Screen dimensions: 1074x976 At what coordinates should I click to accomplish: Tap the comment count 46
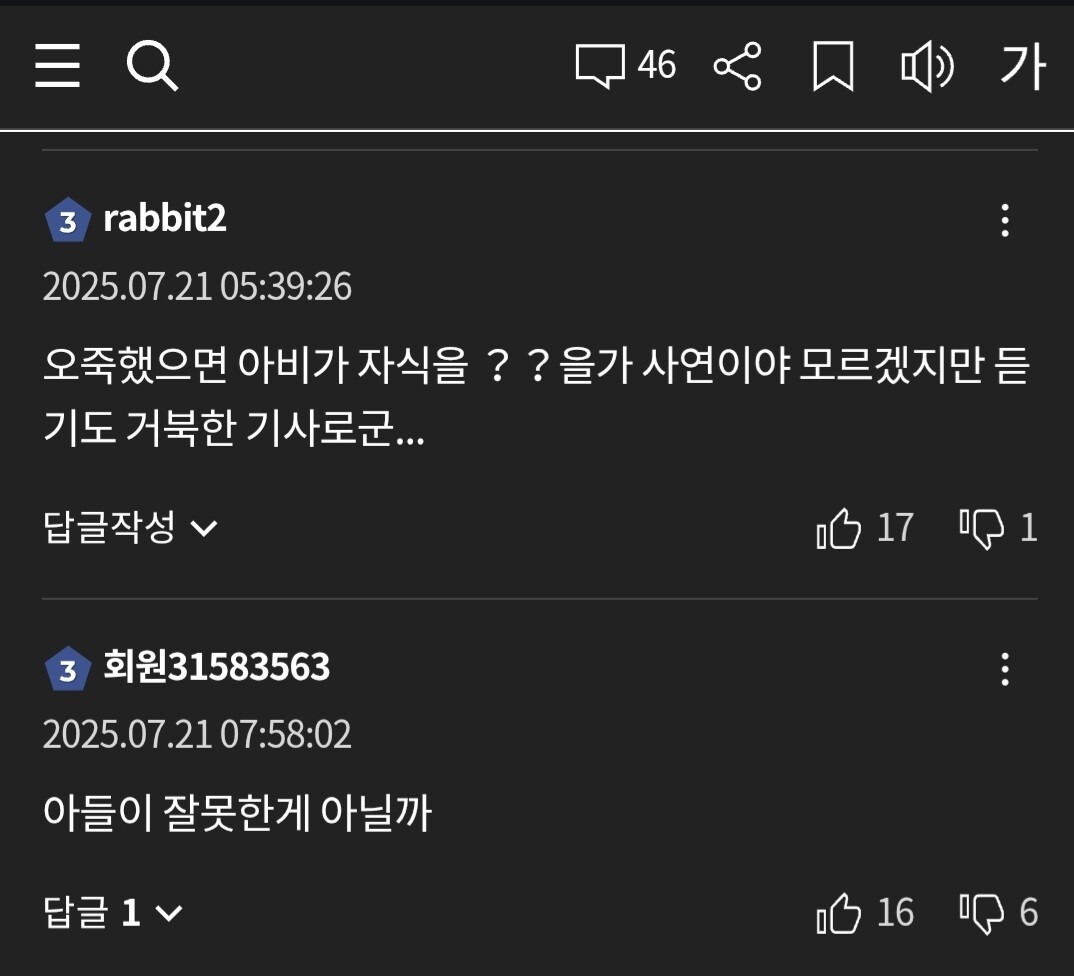pos(657,66)
